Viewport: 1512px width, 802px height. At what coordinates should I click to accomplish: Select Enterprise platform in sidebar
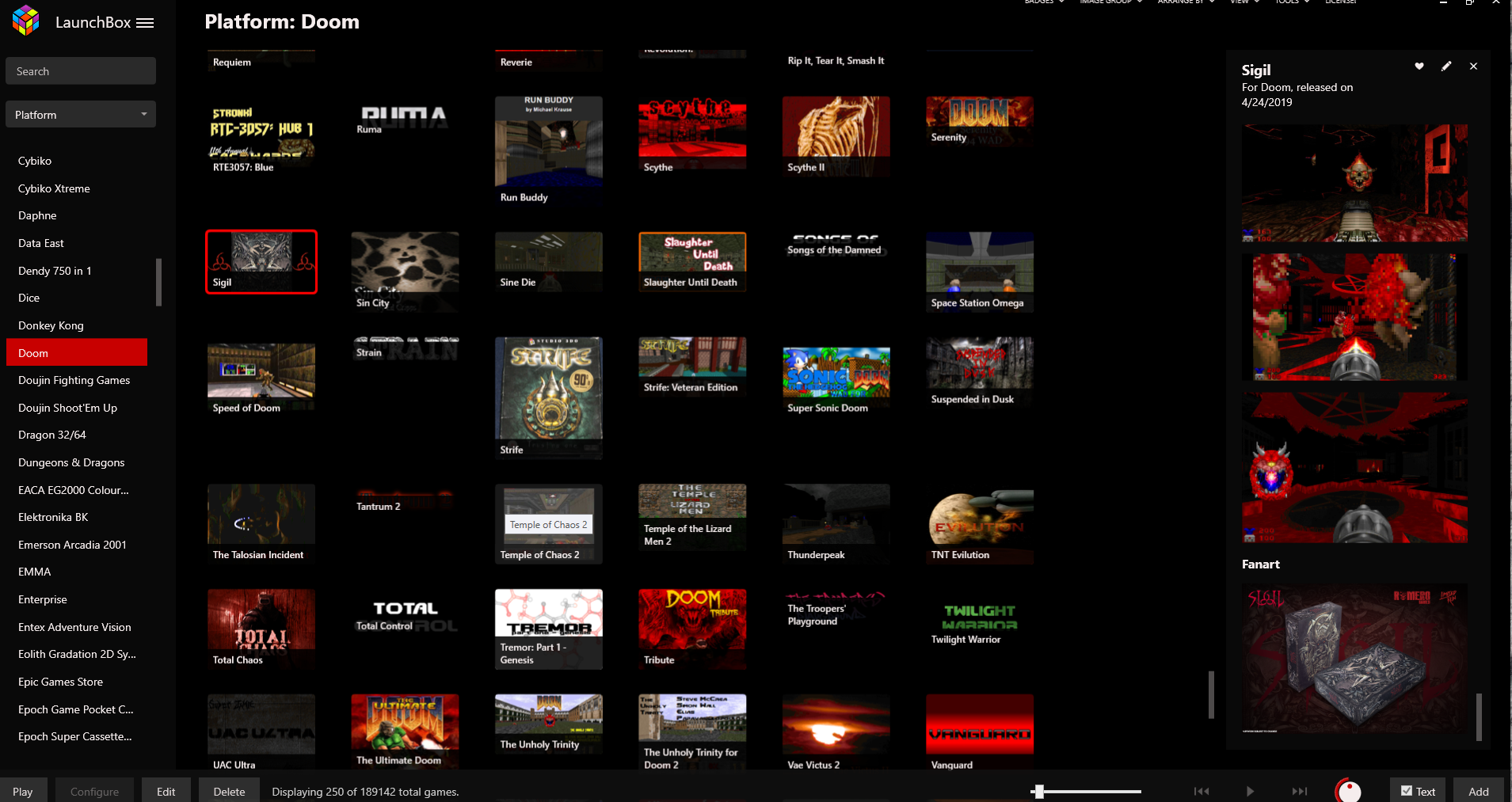coord(77,599)
